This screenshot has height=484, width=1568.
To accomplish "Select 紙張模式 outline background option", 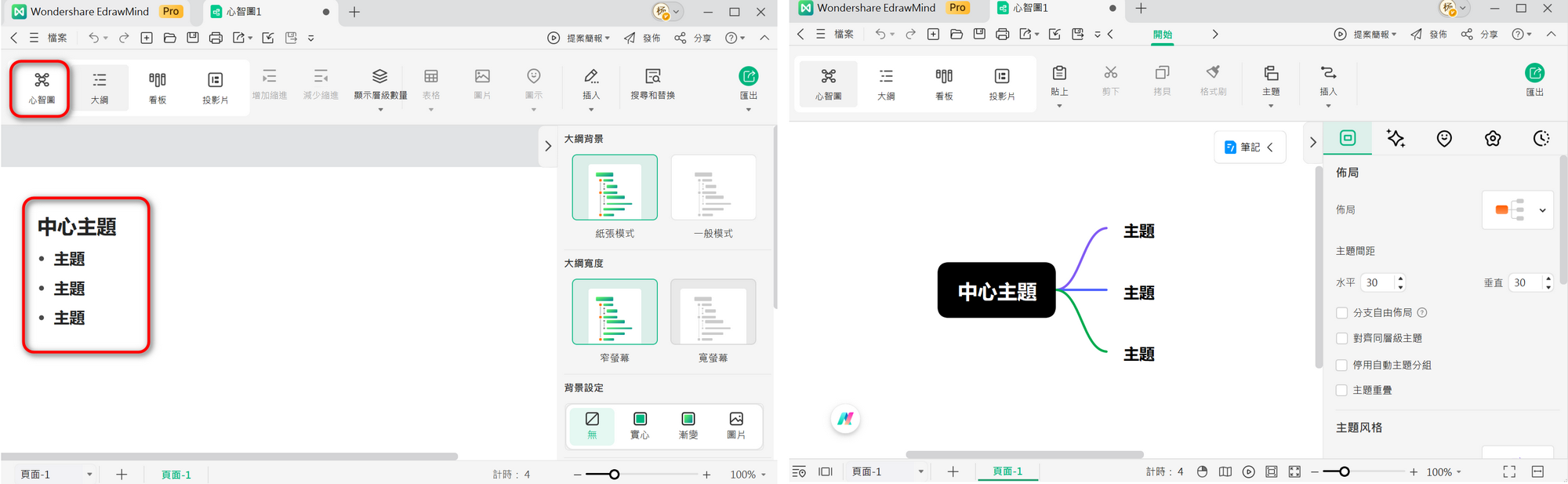I will (x=615, y=187).
